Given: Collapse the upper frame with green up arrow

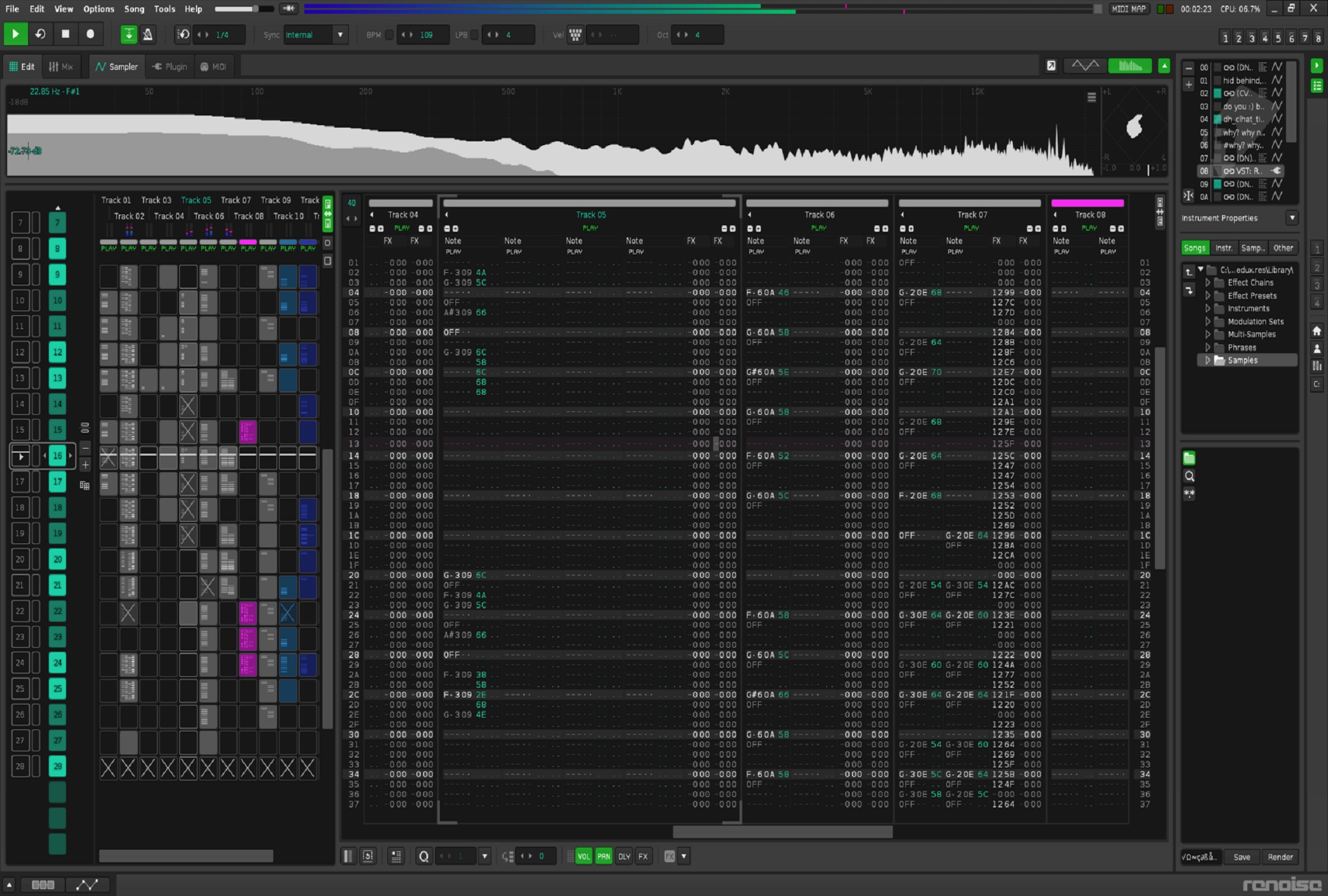Looking at the screenshot, I should click(x=1164, y=66).
